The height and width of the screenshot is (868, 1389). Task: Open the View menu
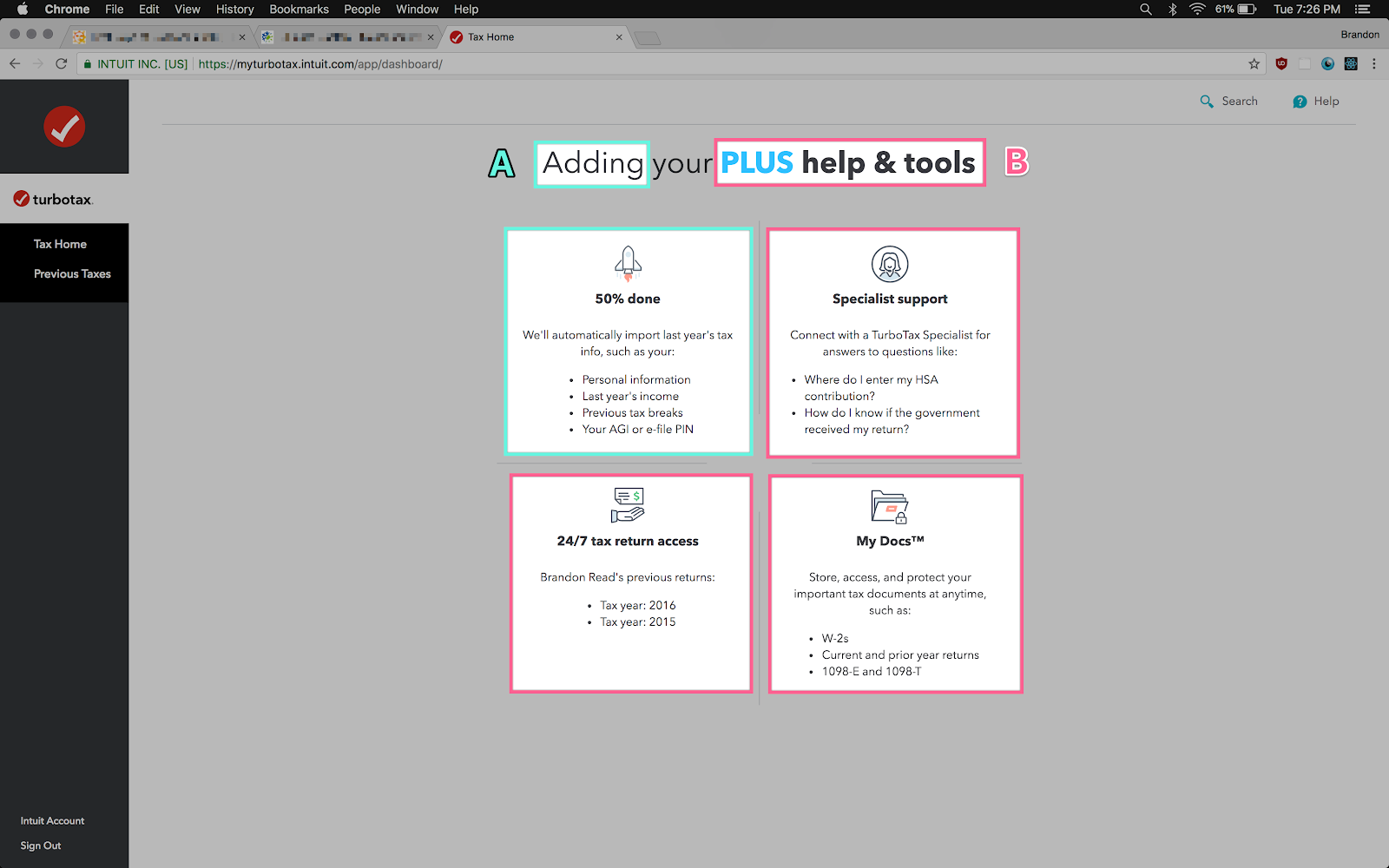point(188,9)
